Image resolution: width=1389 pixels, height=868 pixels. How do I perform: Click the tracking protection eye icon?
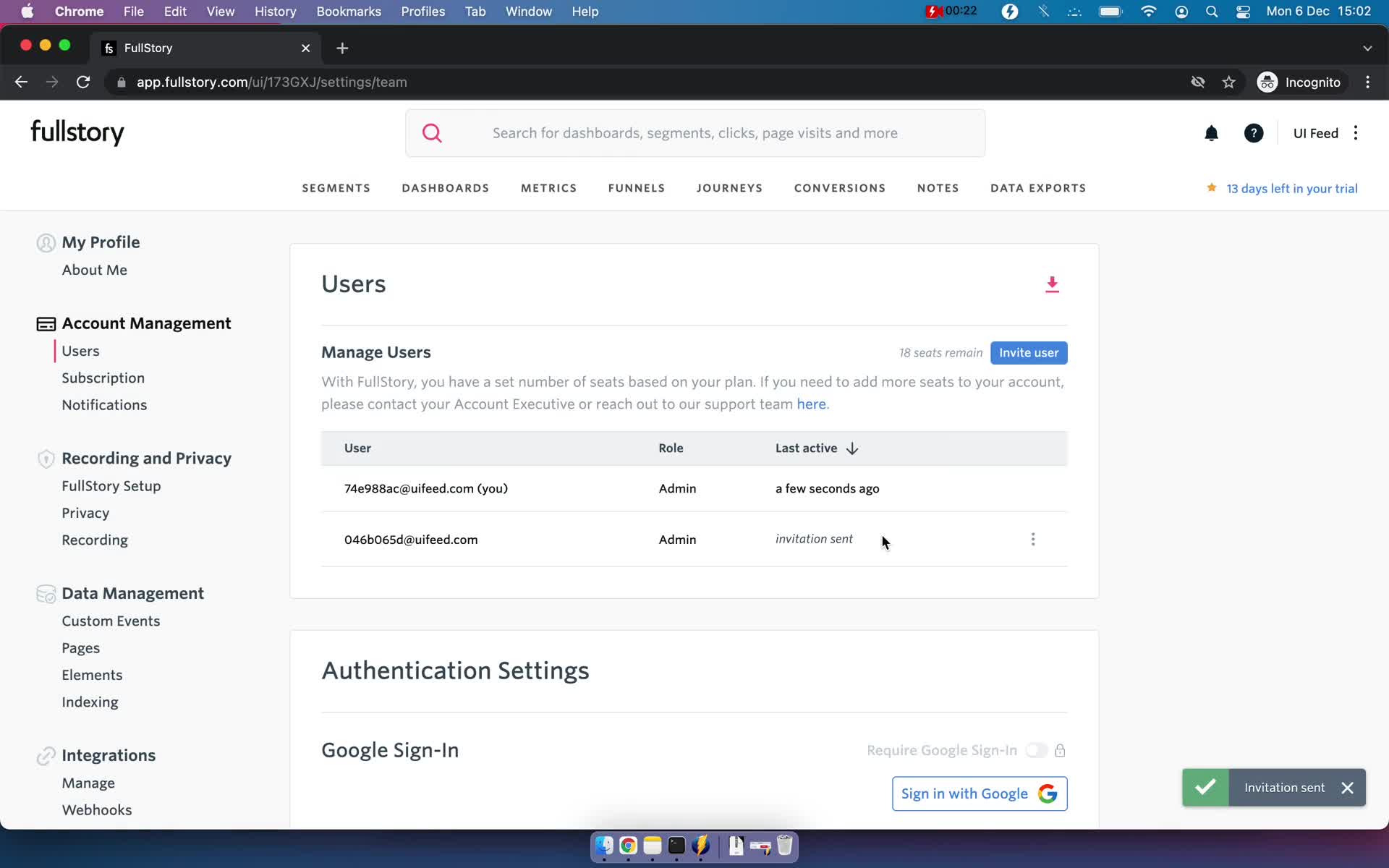1198,82
